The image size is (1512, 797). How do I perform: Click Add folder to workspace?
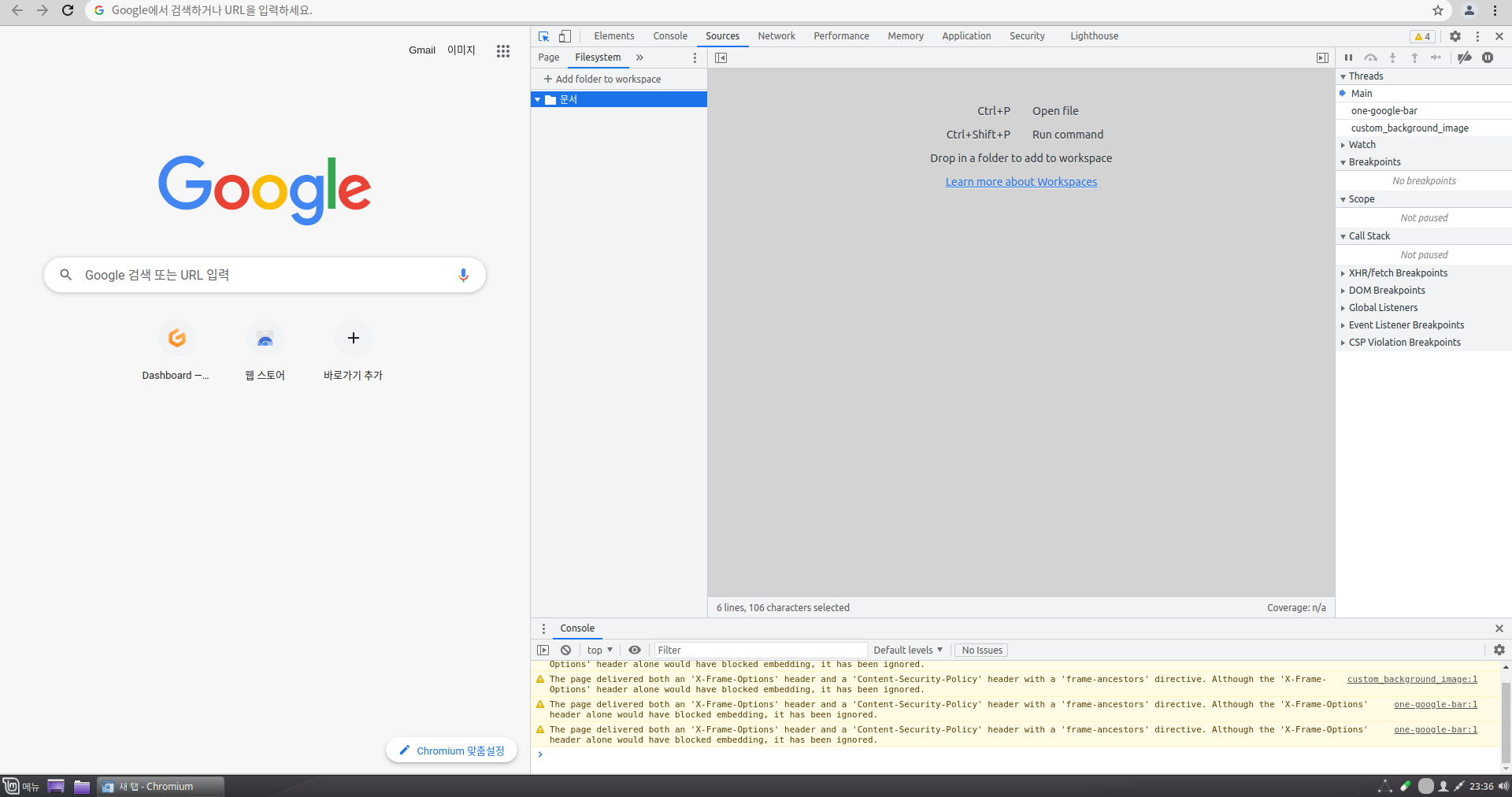602,80
